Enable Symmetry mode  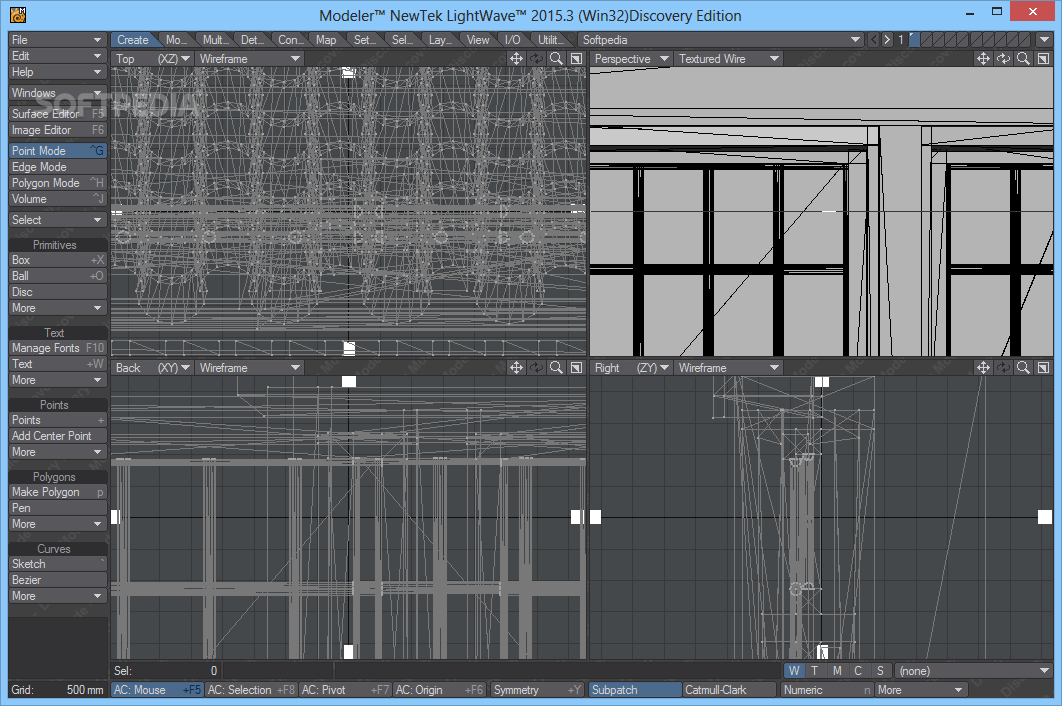click(x=538, y=690)
